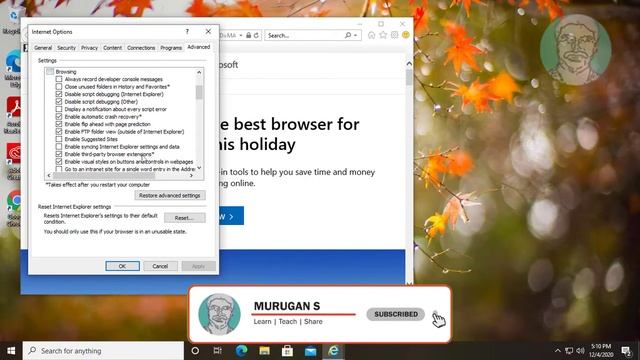Click the settings list scroll left arrow
Viewport: 640px width, 360px height.
49,176
